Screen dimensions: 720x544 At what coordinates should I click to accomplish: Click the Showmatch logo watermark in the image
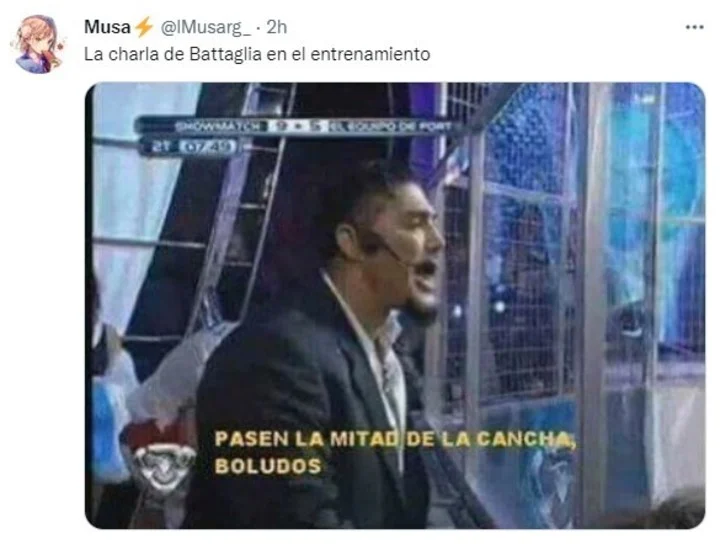tap(161, 460)
